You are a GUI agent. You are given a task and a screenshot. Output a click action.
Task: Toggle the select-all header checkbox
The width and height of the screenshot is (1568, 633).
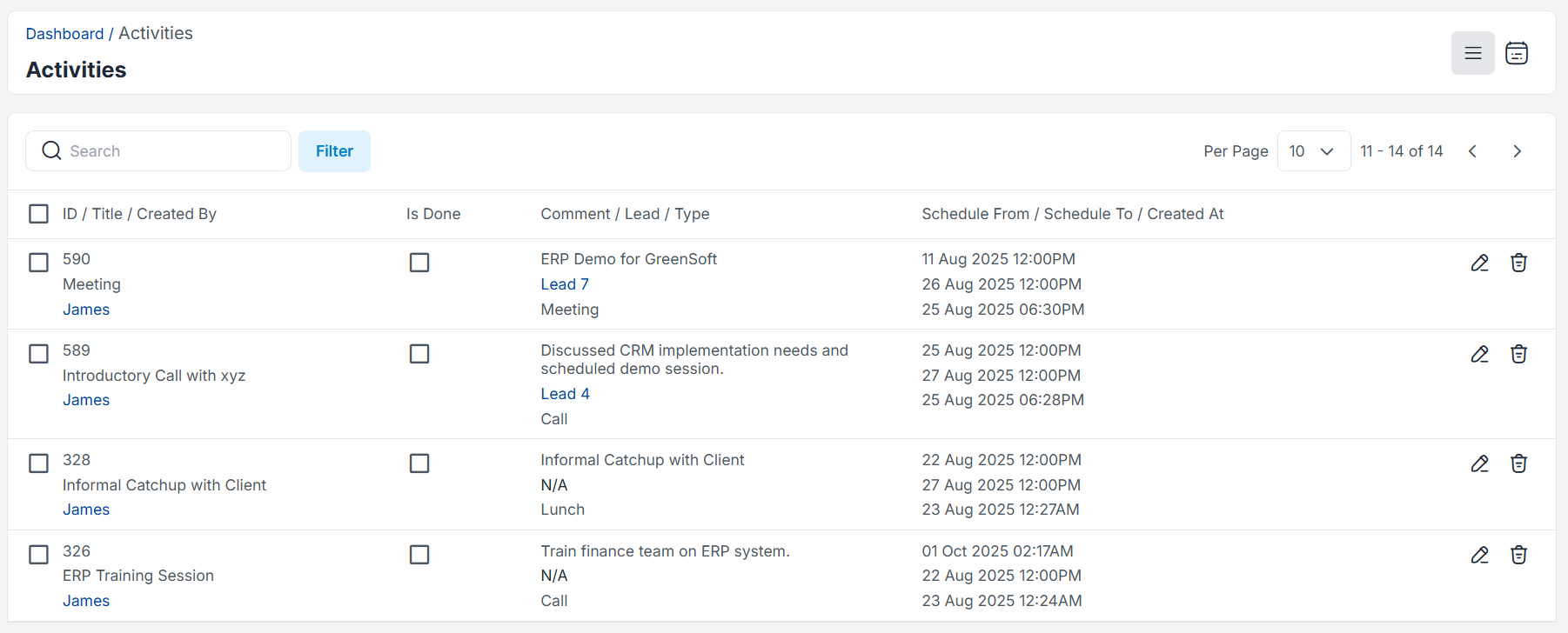38,214
